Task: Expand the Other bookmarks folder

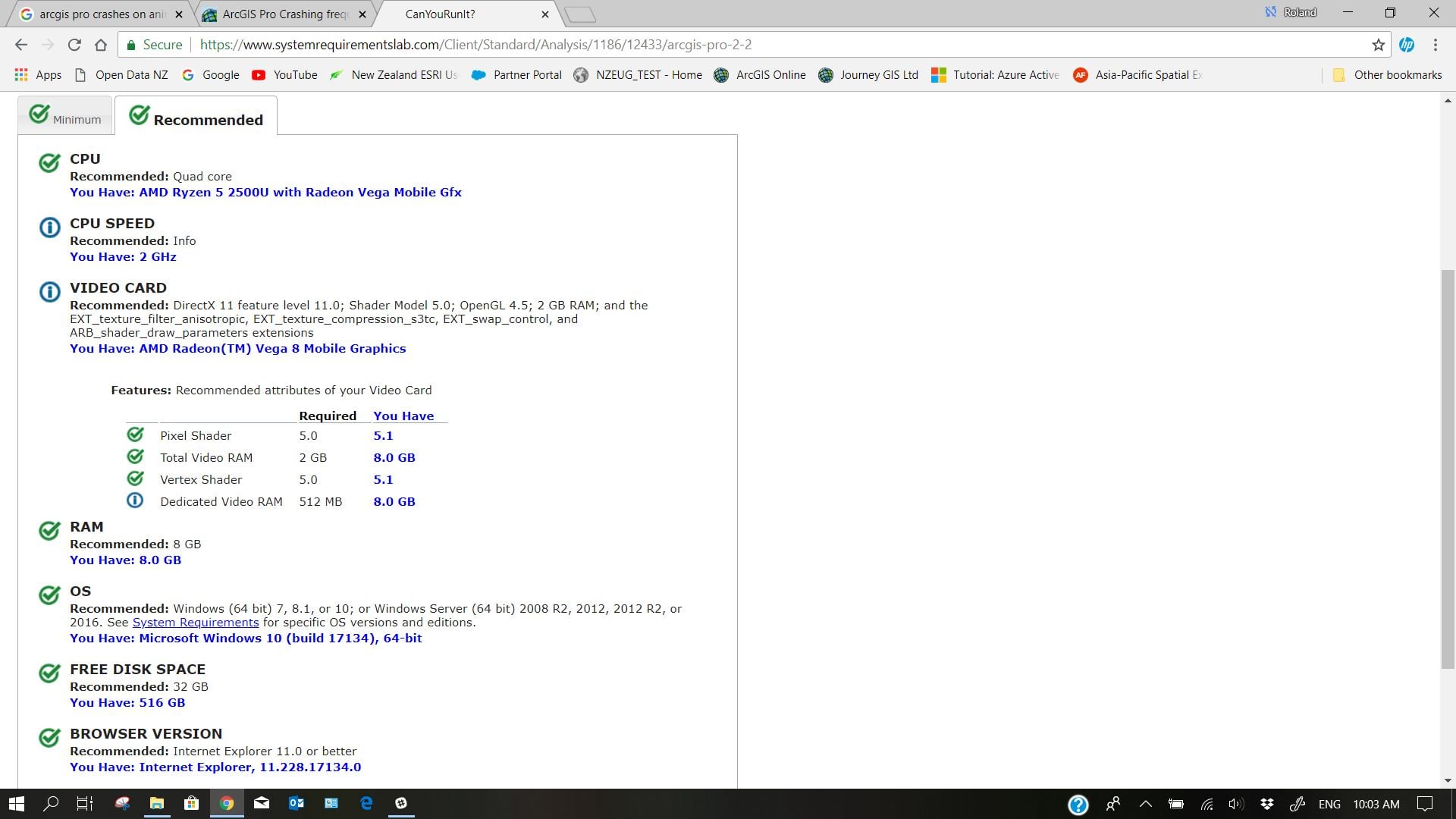Action: click(x=1388, y=75)
